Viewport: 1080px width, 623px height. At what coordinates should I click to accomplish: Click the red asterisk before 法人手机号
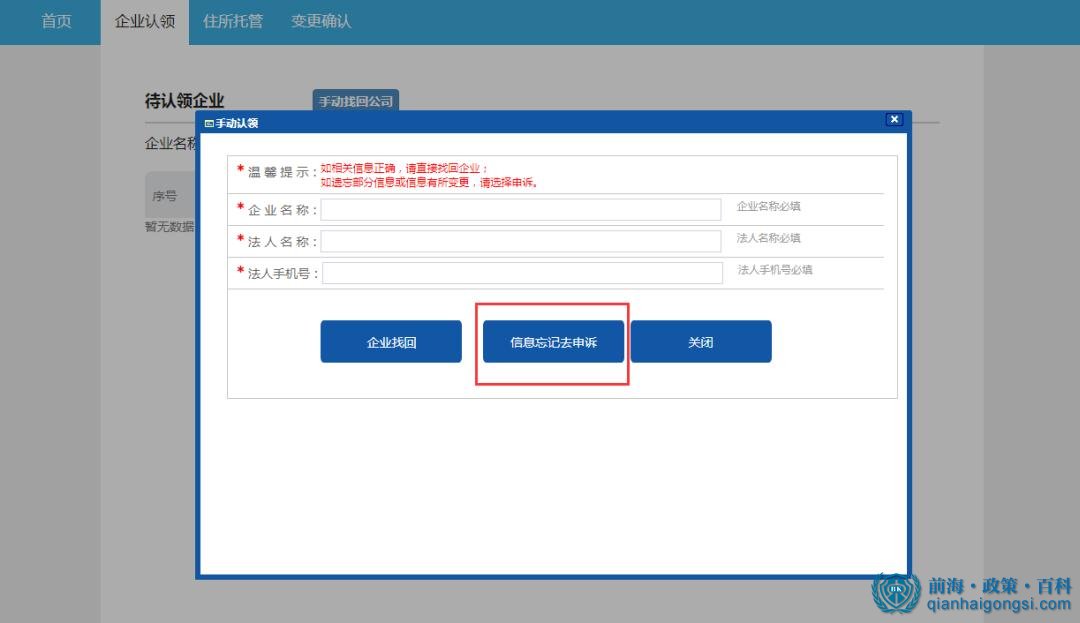click(239, 272)
